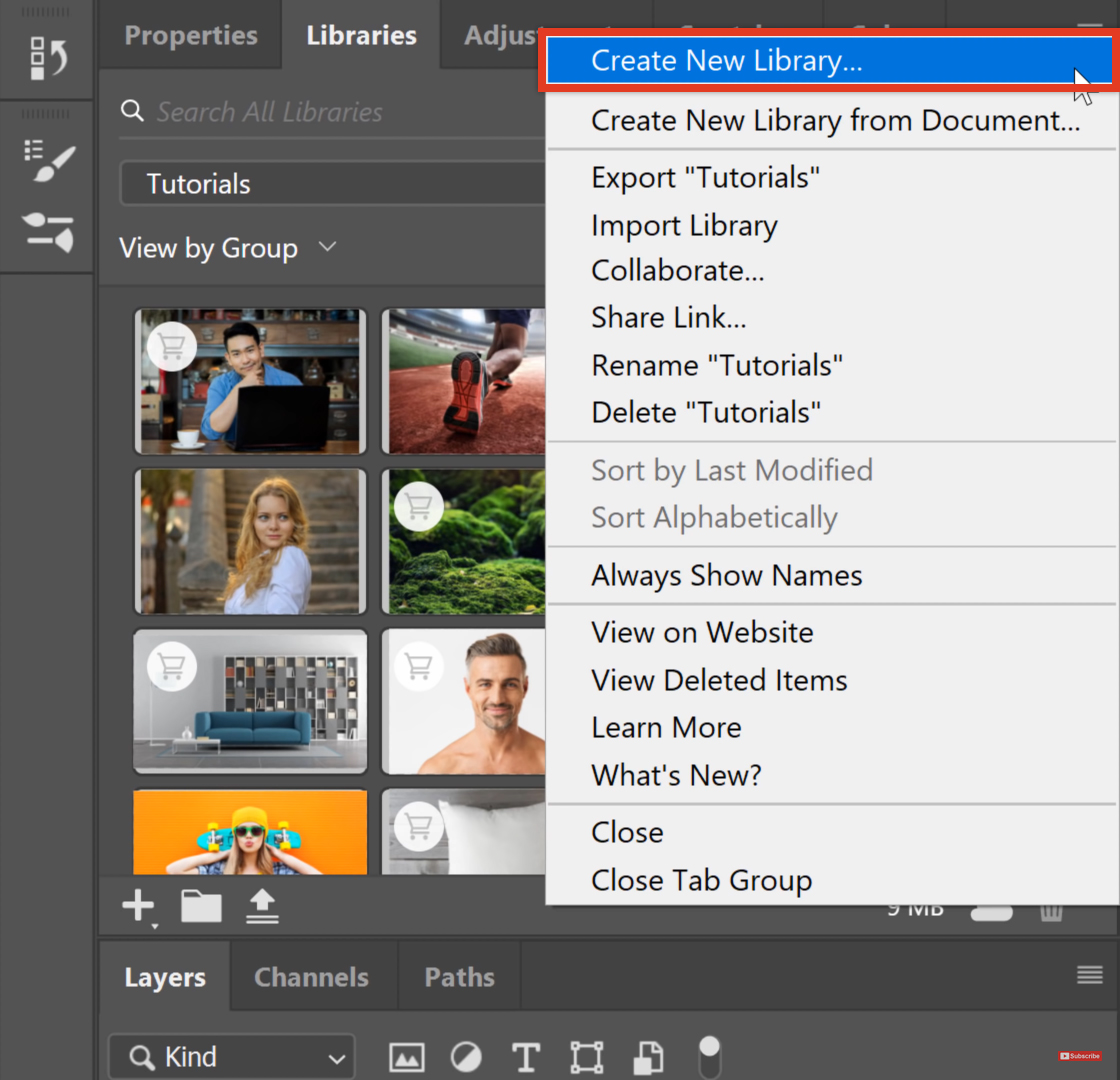Viewport: 1120px width, 1080px height.
Task: Choose View on Website menu item
Action: coord(833,633)
